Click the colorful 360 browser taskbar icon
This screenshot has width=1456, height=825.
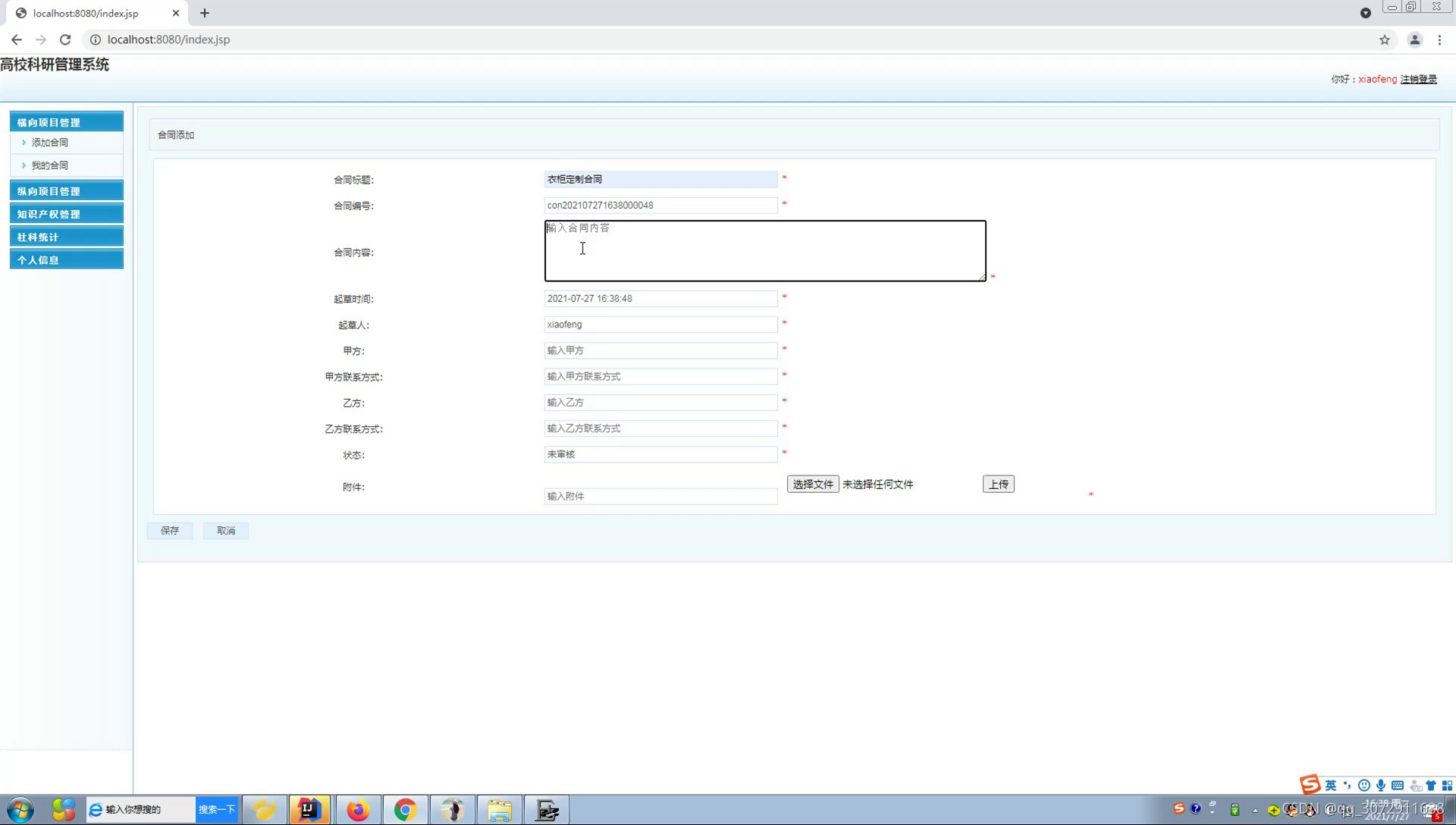(x=64, y=810)
